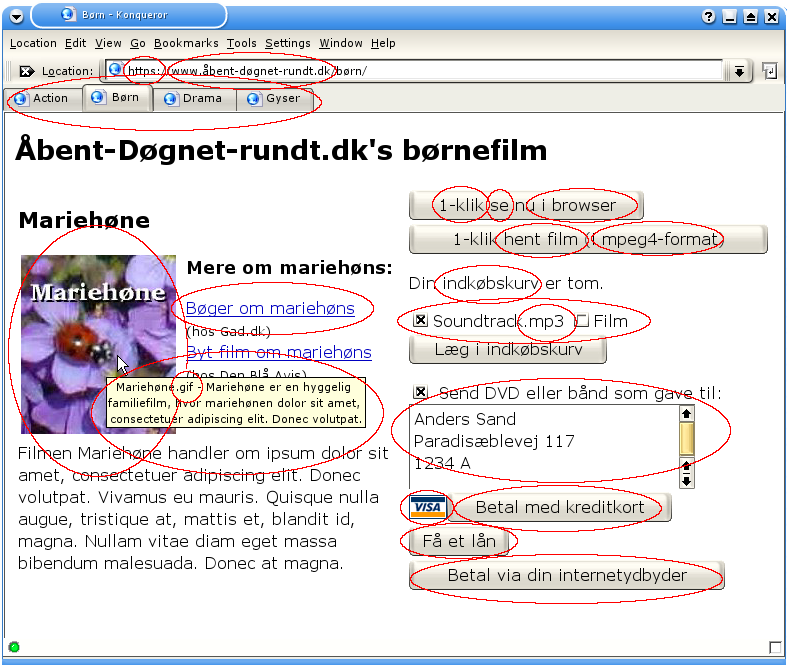Open the window menu icon in title bar
787x665 pixels.
17,17
